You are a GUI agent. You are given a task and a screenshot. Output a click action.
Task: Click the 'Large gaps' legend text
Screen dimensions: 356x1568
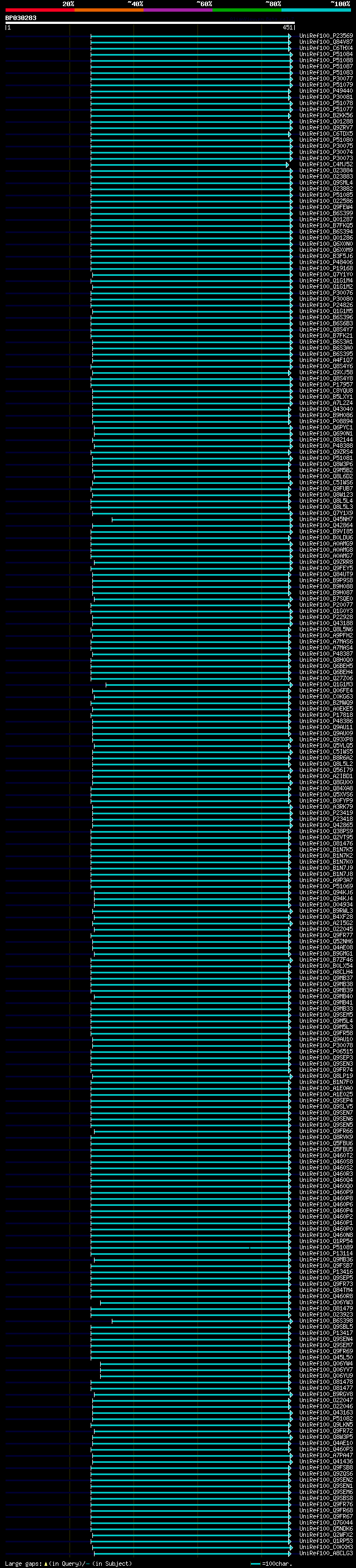[23, 1564]
